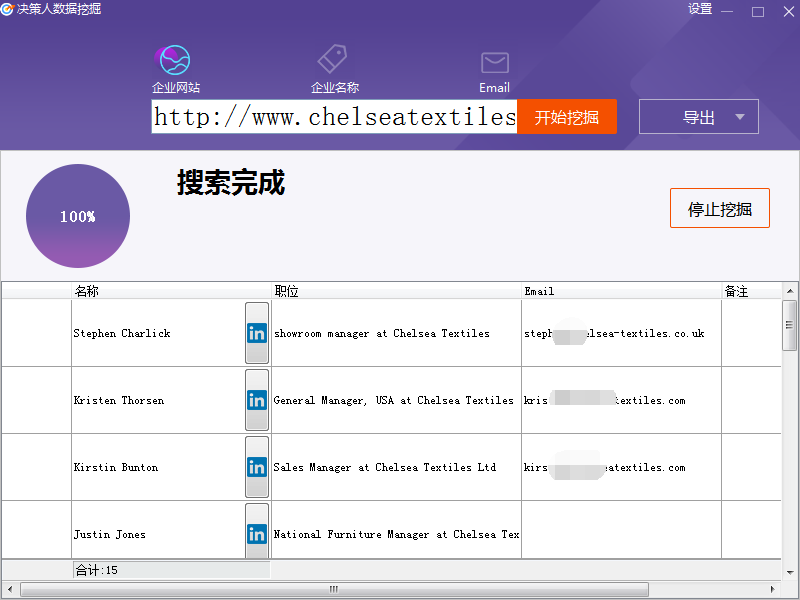Viewport: 800px width, 600px height.
Task: Maximize the 决策人数据挖掘 window
Action: [x=758, y=11]
